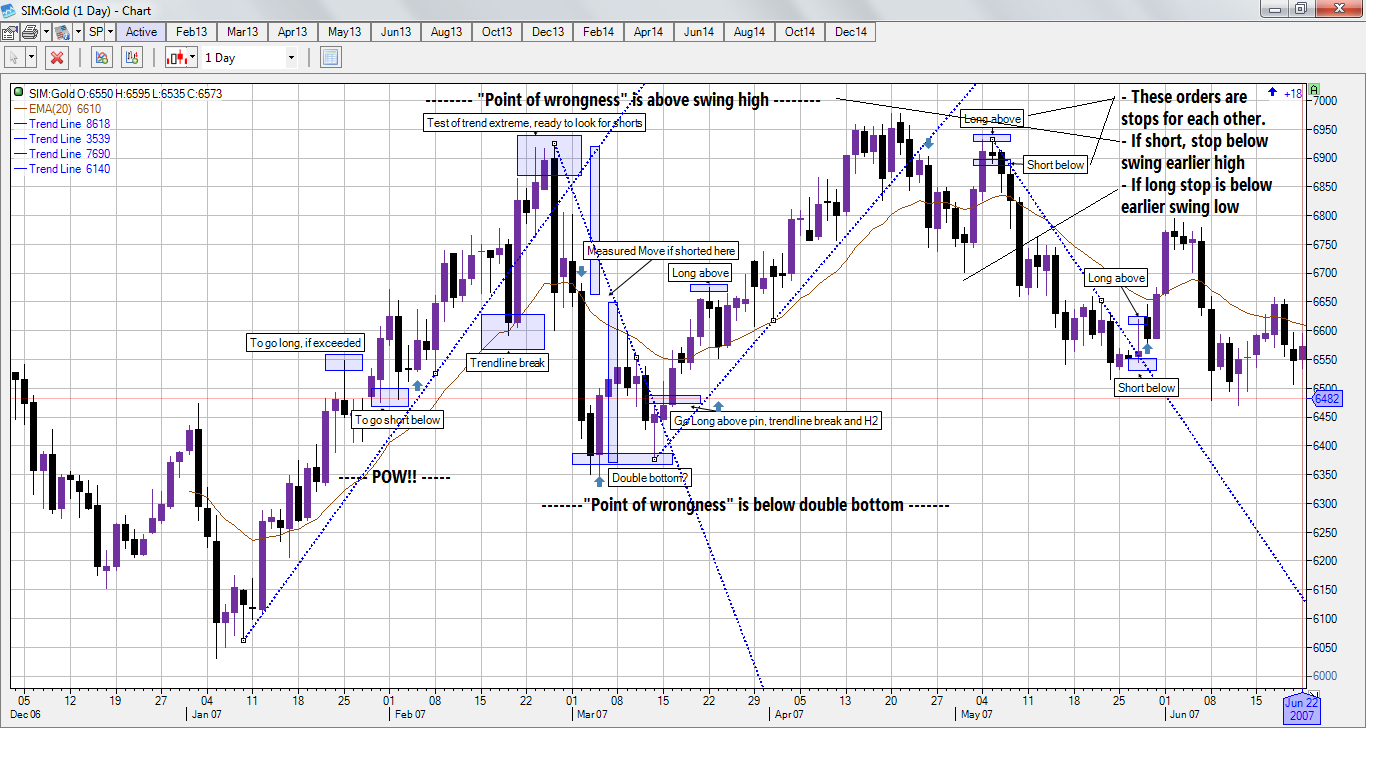Switch to the May13 contract tab
Screen dimensions: 1376x760
click(x=345, y=32)
